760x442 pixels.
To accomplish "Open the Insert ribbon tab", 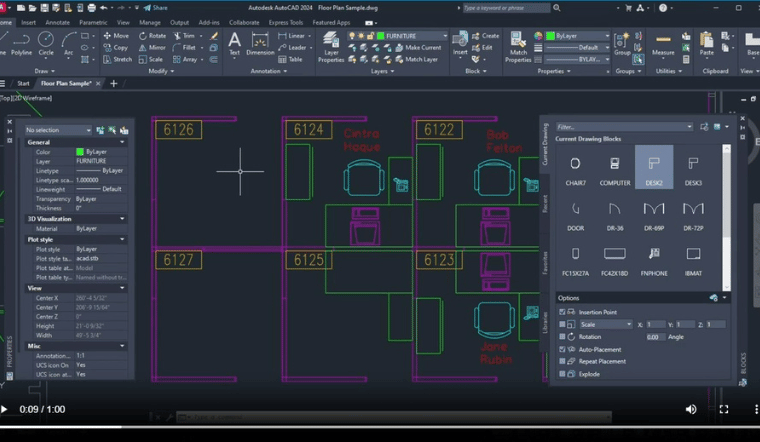I will (x=28, y=22).
